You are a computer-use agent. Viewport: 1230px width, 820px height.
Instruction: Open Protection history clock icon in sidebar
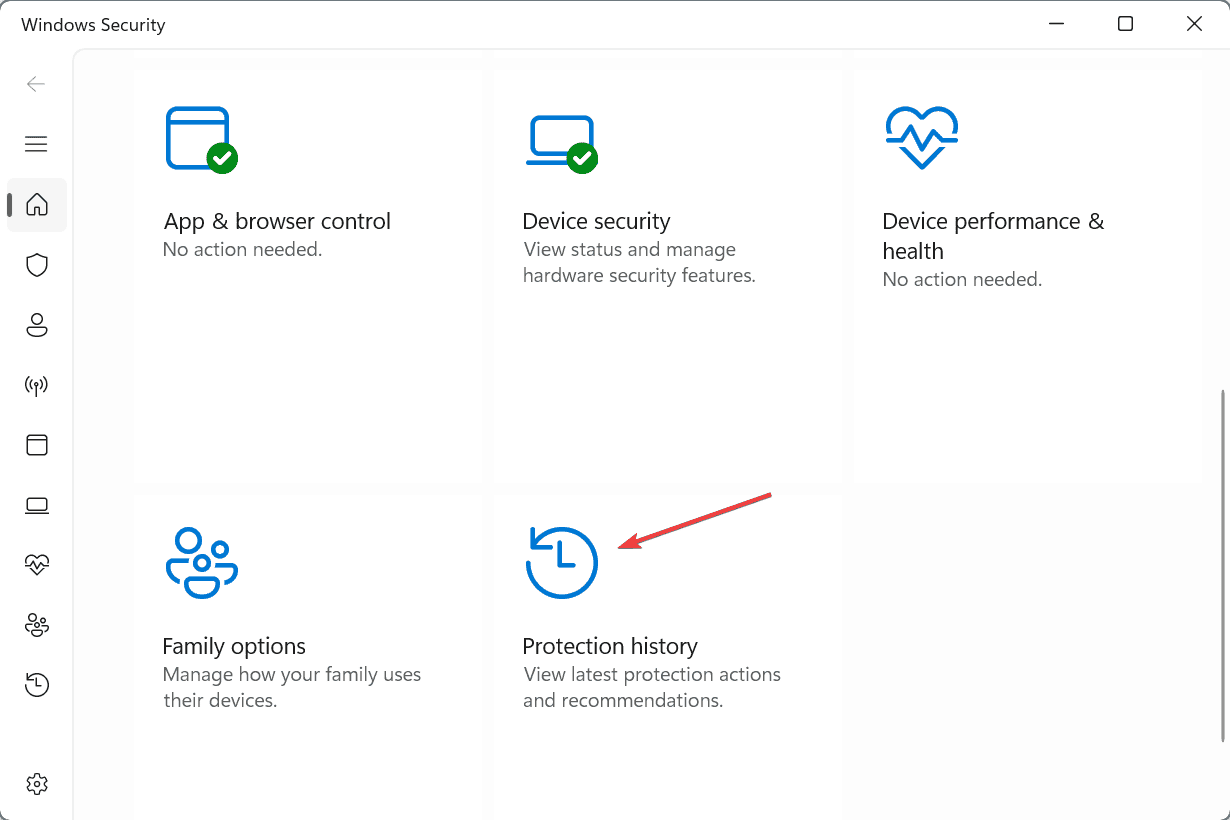pos(37,685)
